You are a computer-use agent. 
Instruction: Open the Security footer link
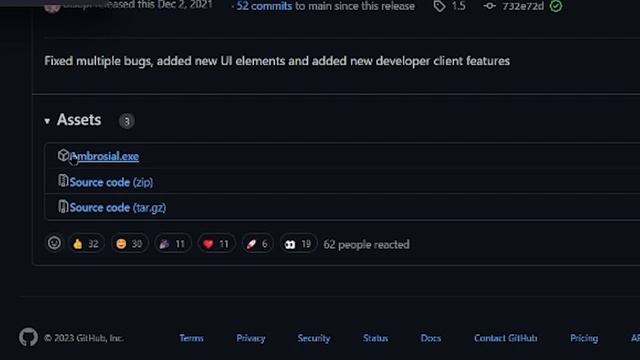click(313, 338)
